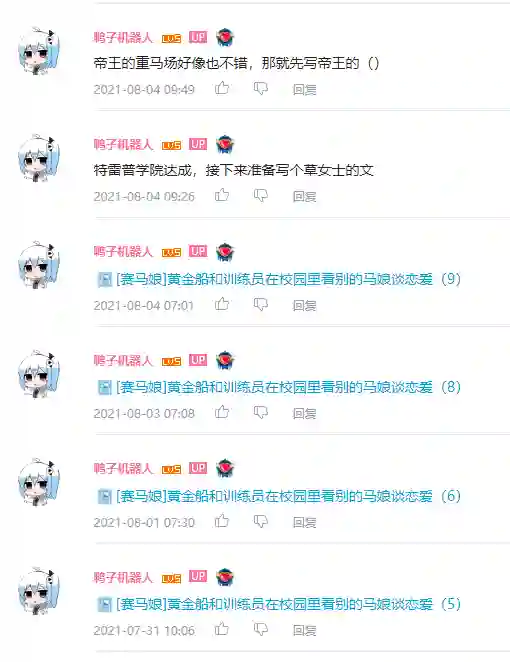This screenshot has width=510, height=662.
Task: Dislike the comment posted 2021-08-03 07:08
Action: point(260,412)
